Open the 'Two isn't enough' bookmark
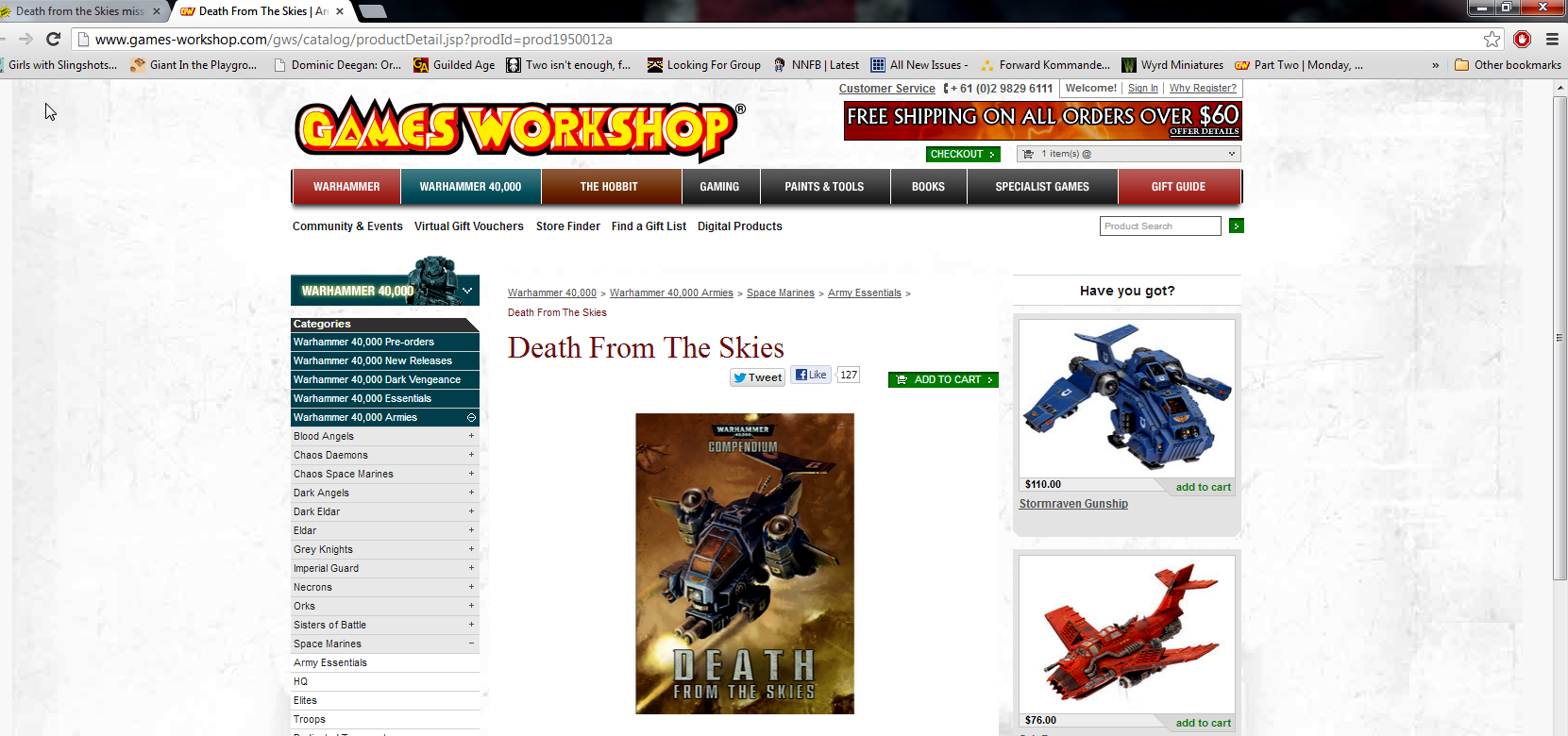 click(568, 65)
